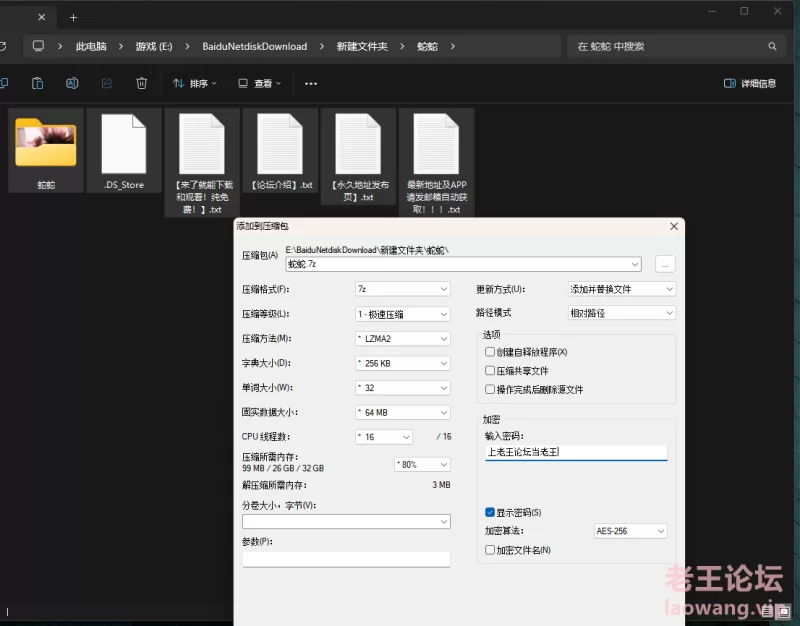Select the 【论坛介绍】.txt file
800x626 pixels.
point(280,151)
